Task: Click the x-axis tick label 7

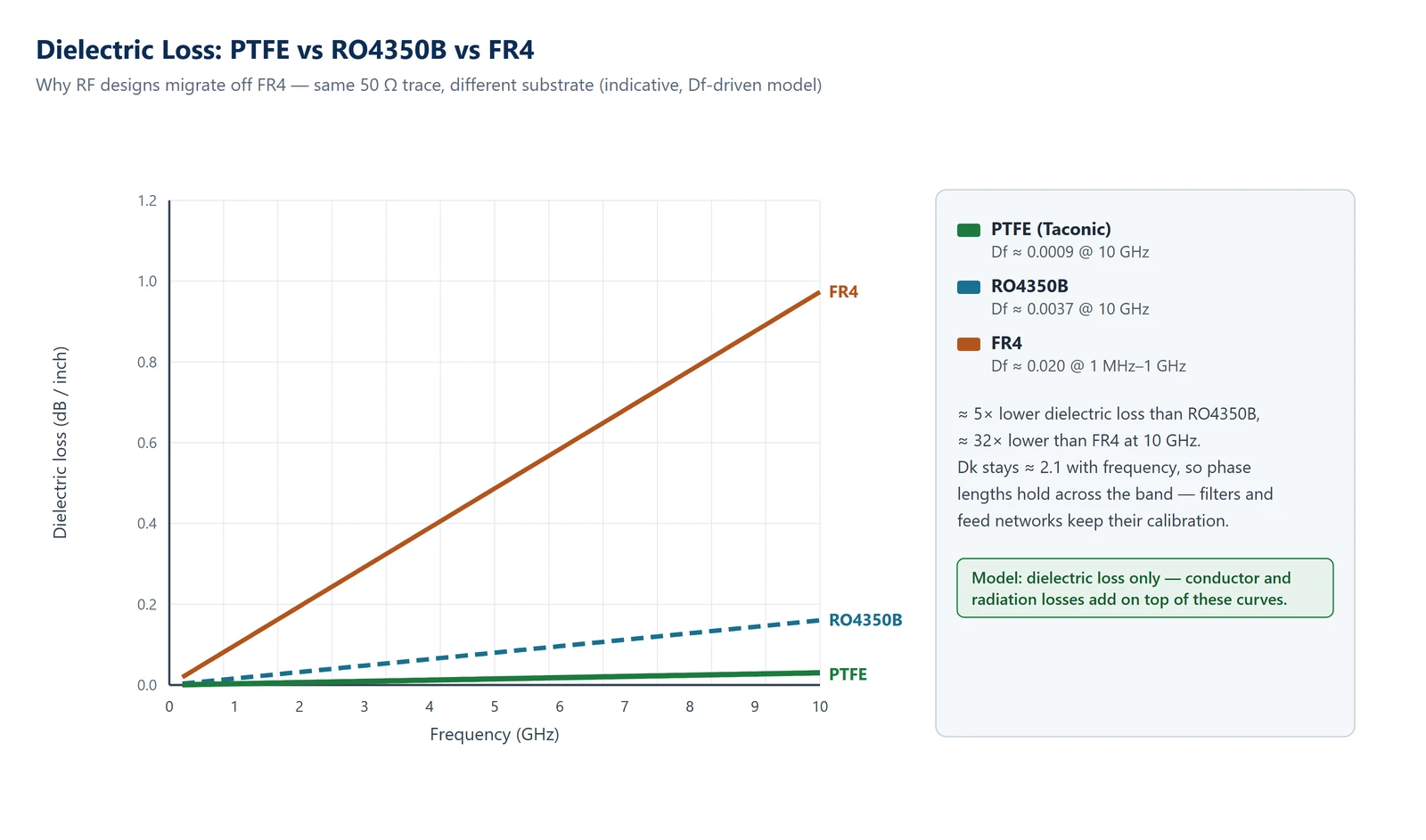Action: (625, 706)
